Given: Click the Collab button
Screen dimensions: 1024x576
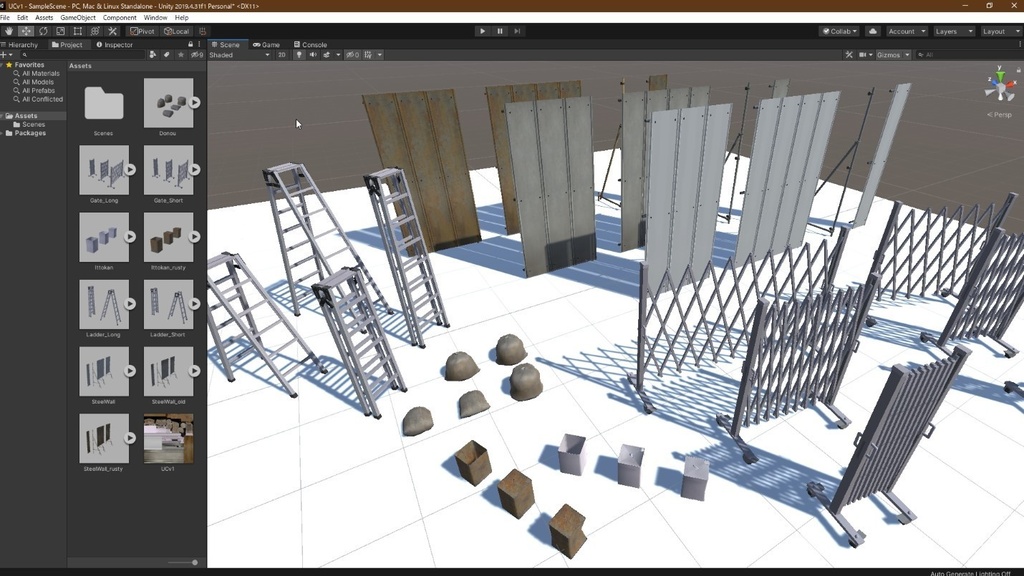Looking at the screenshot, I should coord(838,31).
